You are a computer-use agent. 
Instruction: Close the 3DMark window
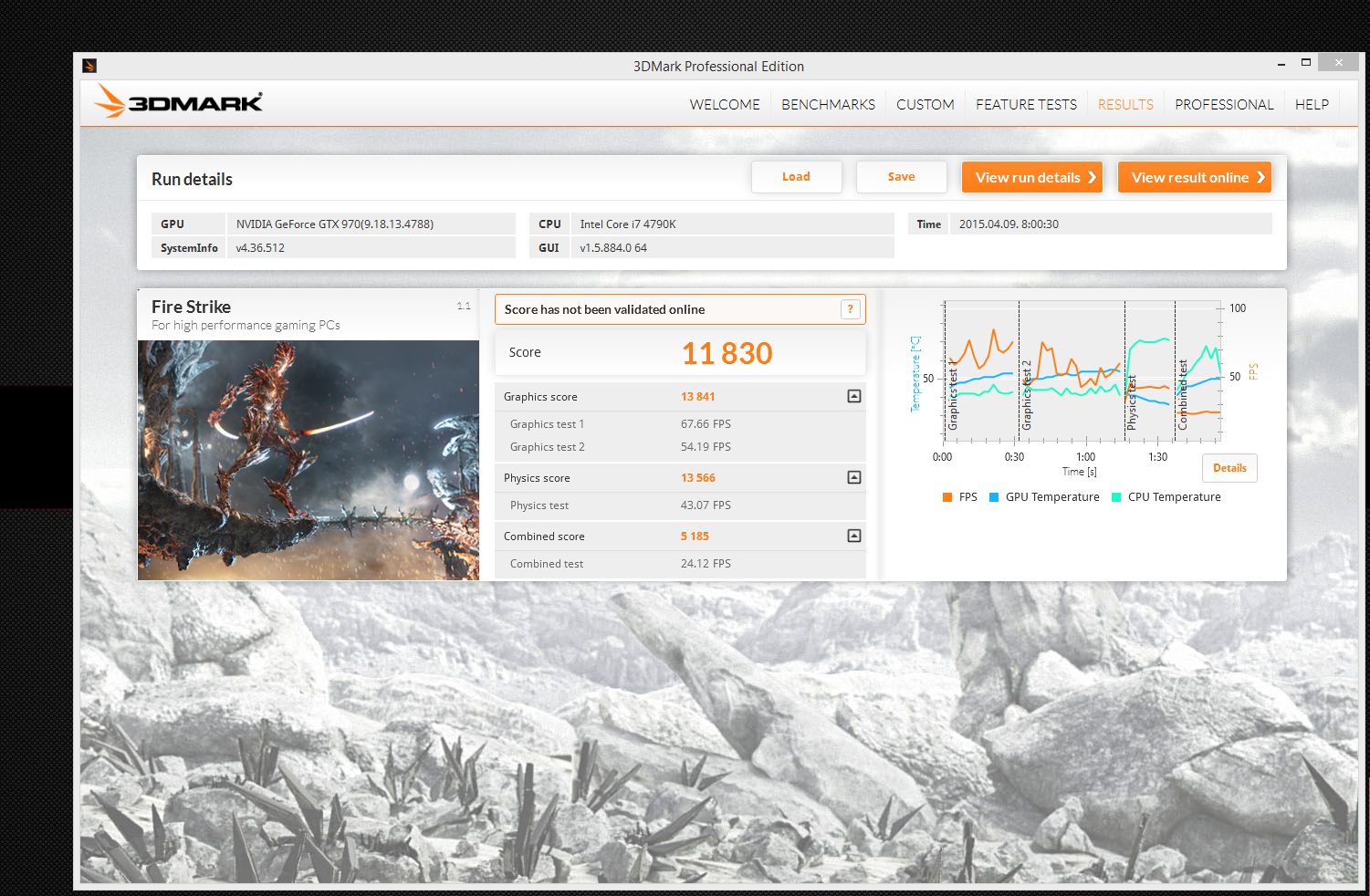click(1338, 62)
